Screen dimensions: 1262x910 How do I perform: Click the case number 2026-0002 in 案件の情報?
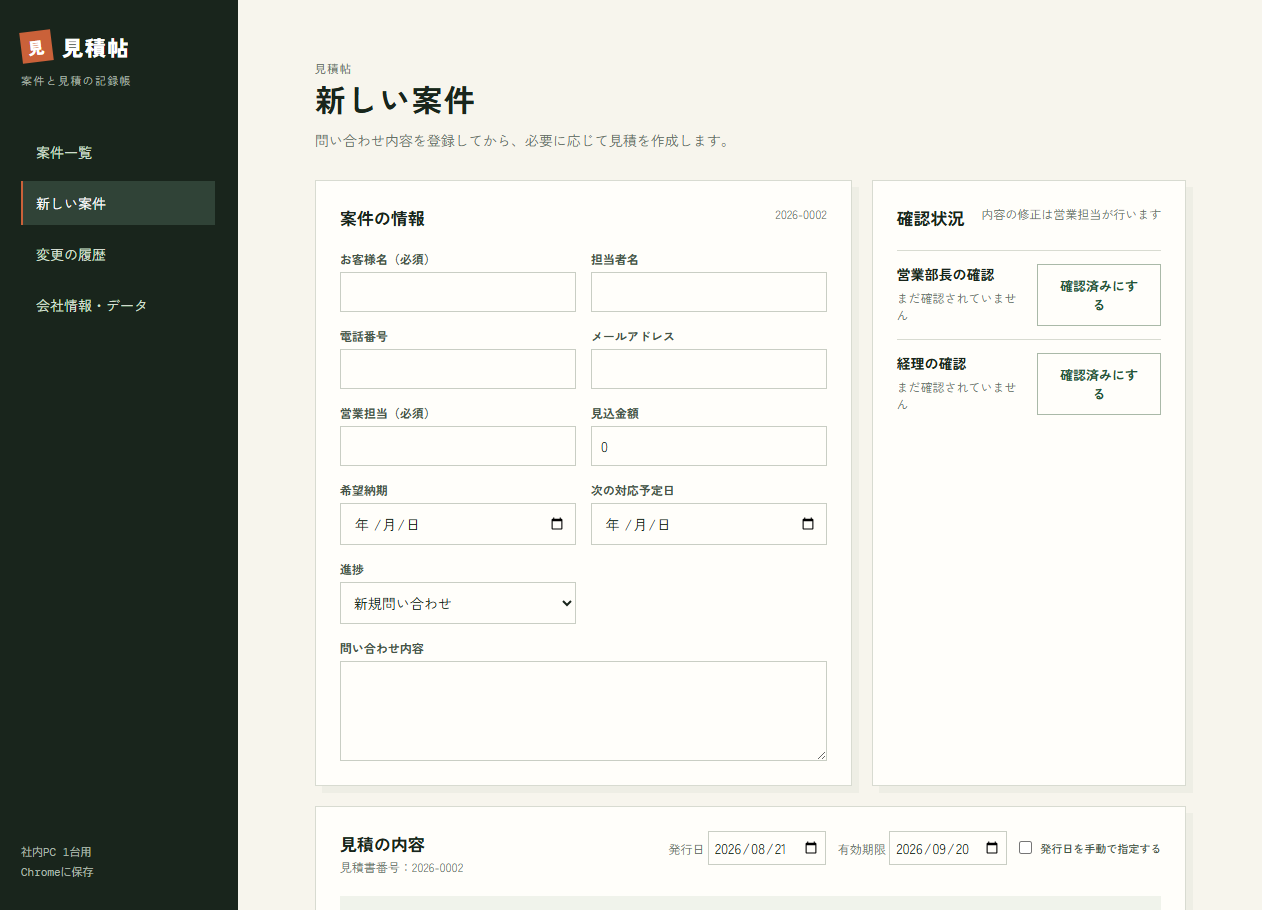coord(801,215)
